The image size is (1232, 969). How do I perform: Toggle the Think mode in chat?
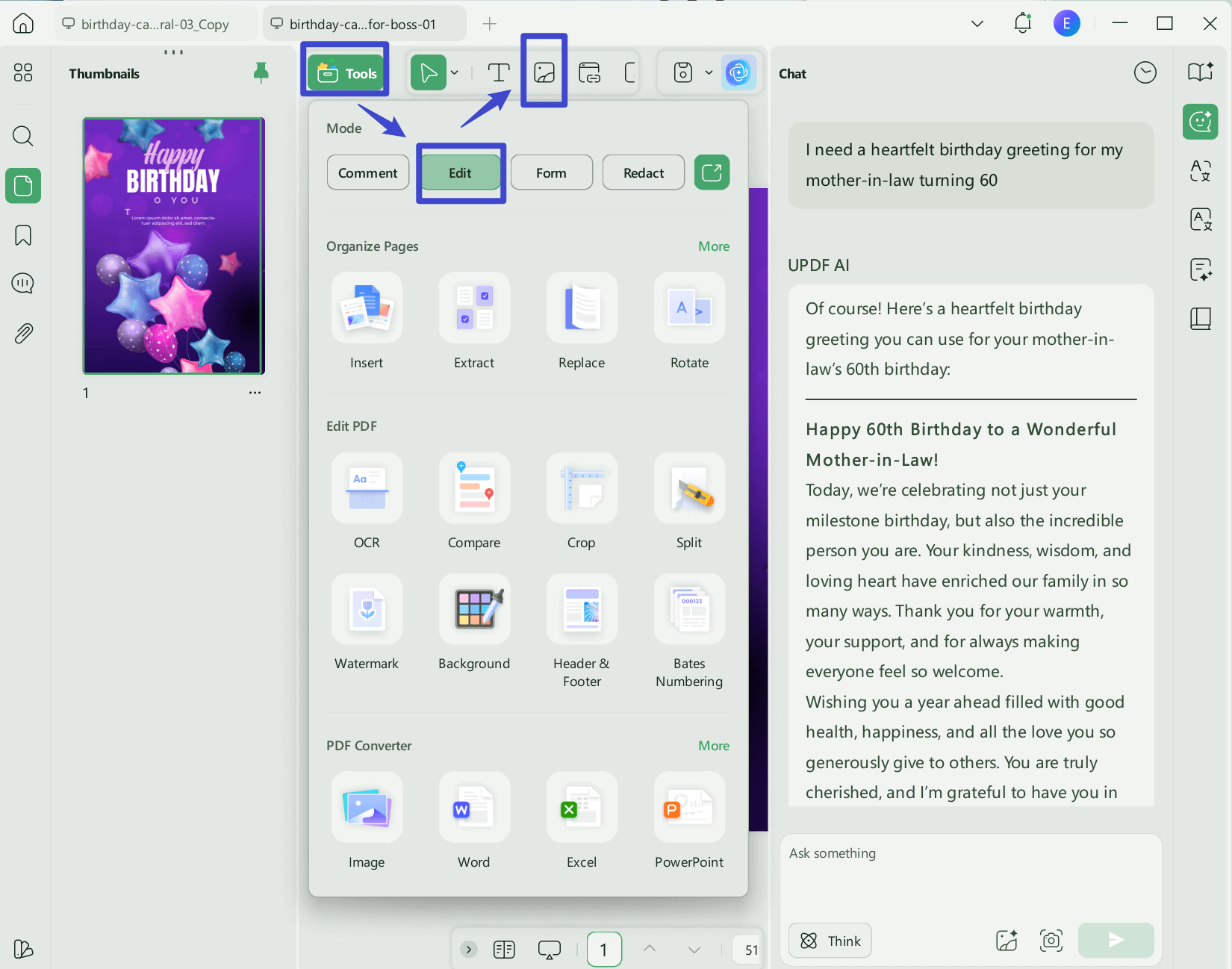click(830, 941)
